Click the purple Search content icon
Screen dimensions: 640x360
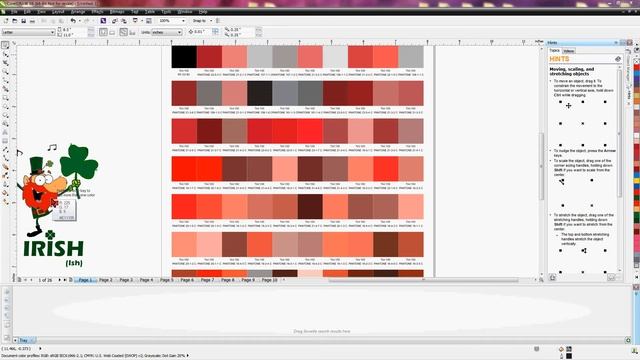pos(103,21)
